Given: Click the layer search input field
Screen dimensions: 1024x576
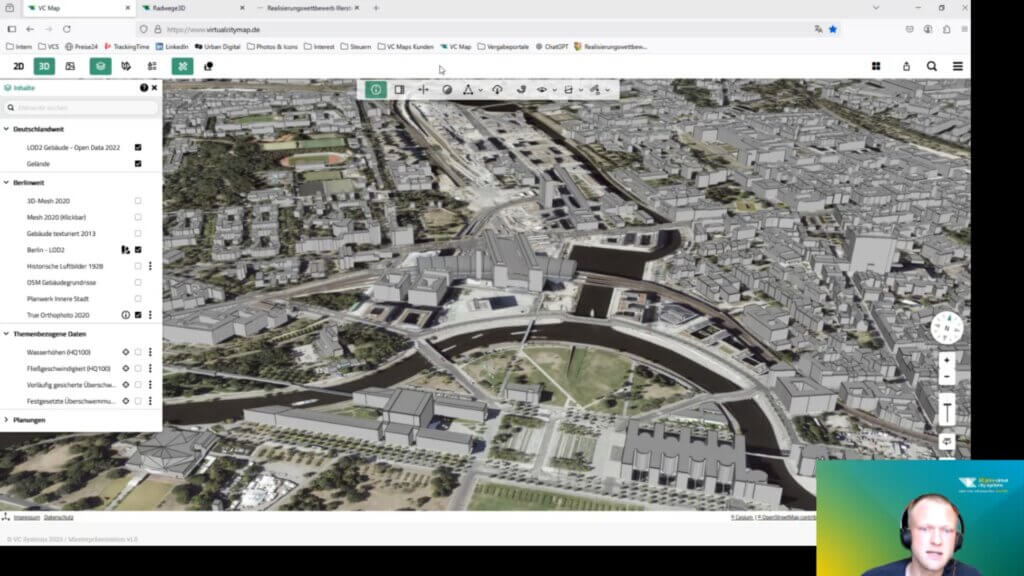Looking at the screenshot, I should (x=81, y=108).
